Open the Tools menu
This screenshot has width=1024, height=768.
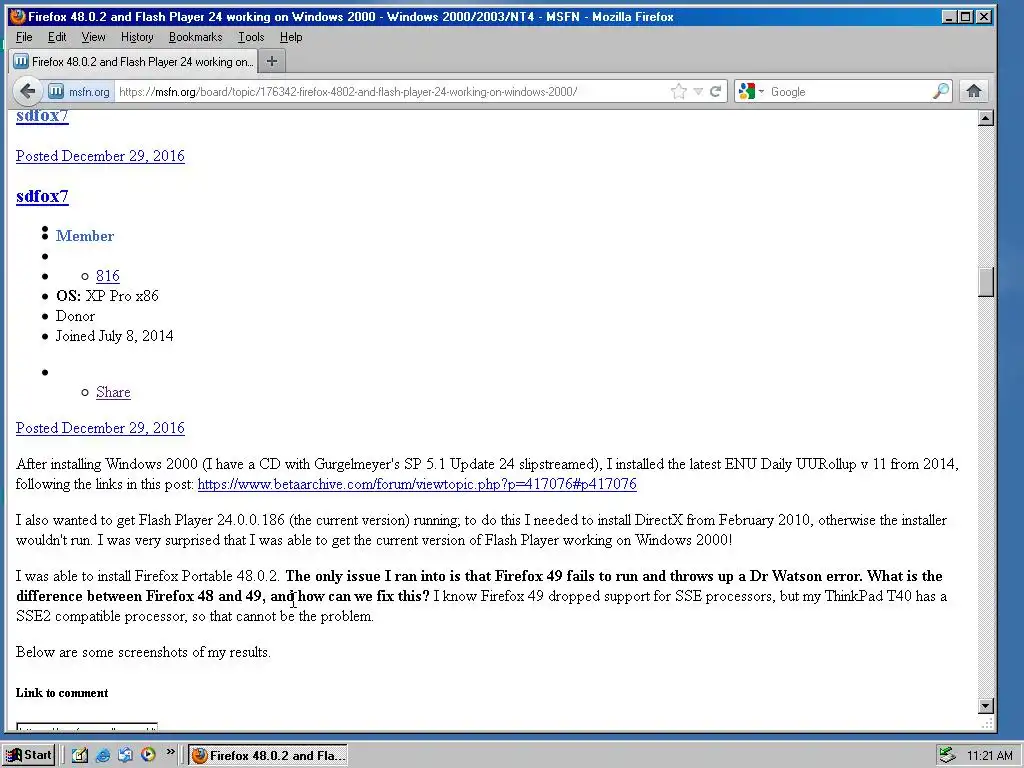(x=251, y=37)
